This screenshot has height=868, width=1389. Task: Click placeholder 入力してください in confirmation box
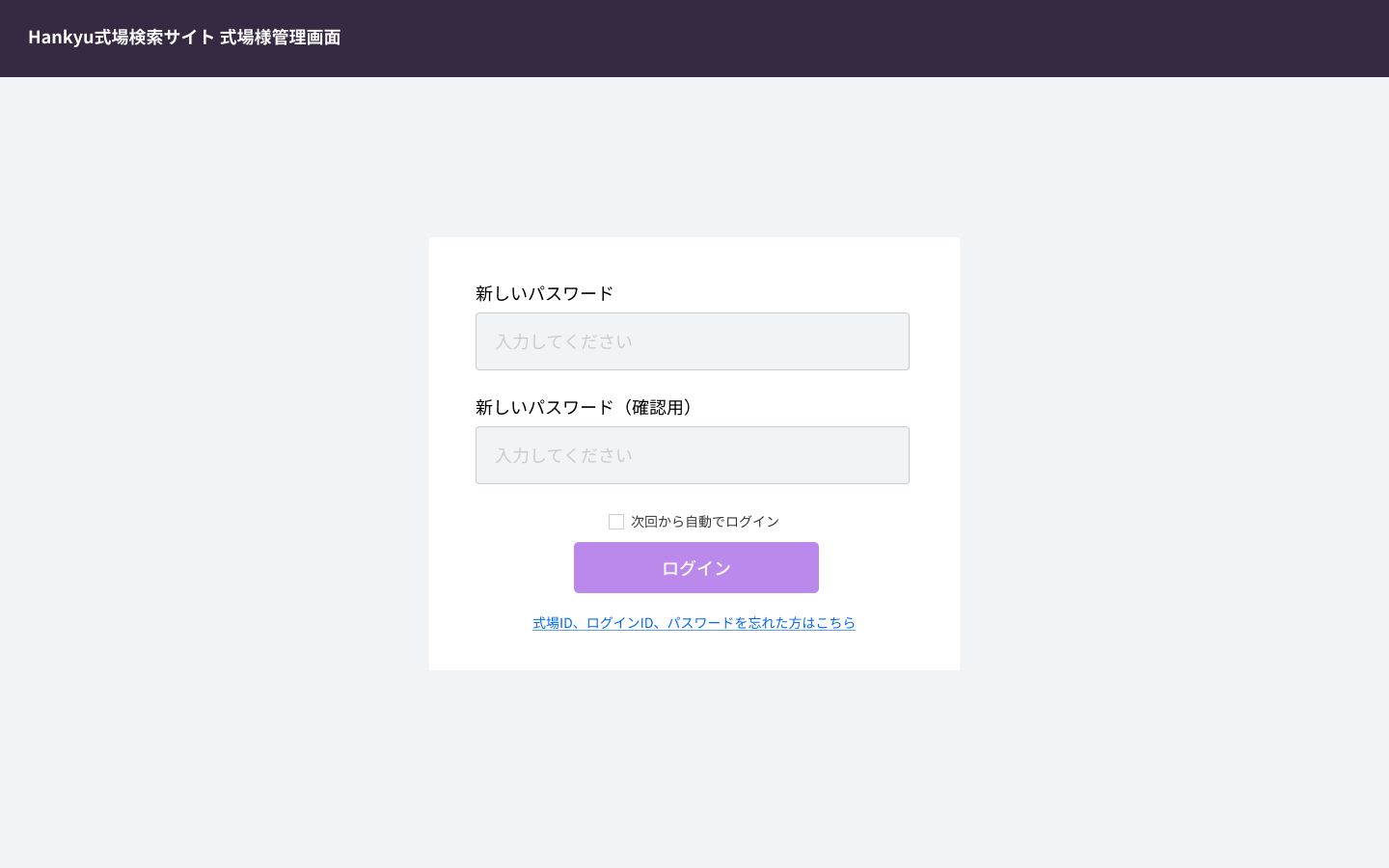(563, 455)
